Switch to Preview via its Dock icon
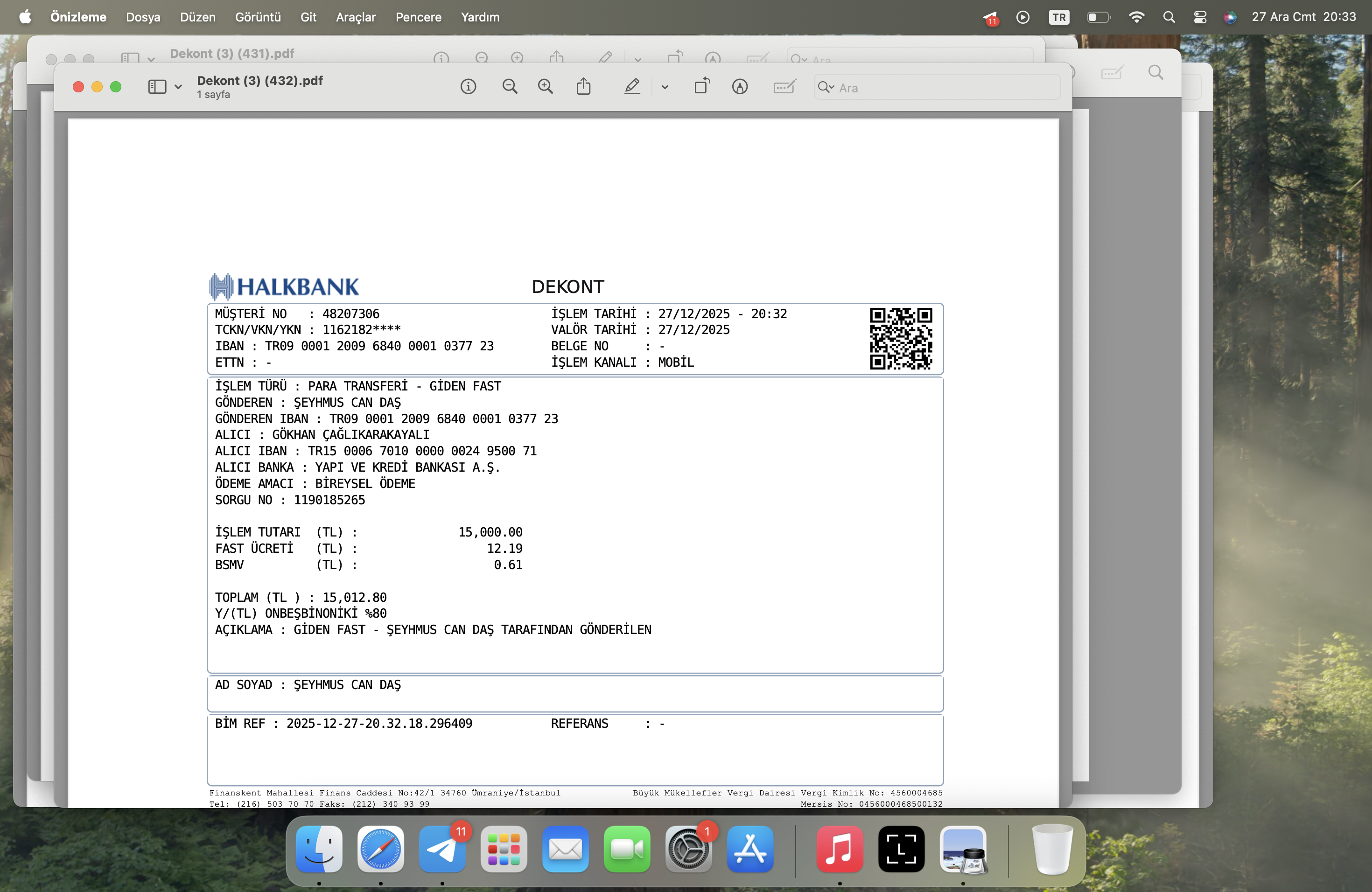Image resolution: width=1372 pixels, height=892 pixels. tap(963, 849)
